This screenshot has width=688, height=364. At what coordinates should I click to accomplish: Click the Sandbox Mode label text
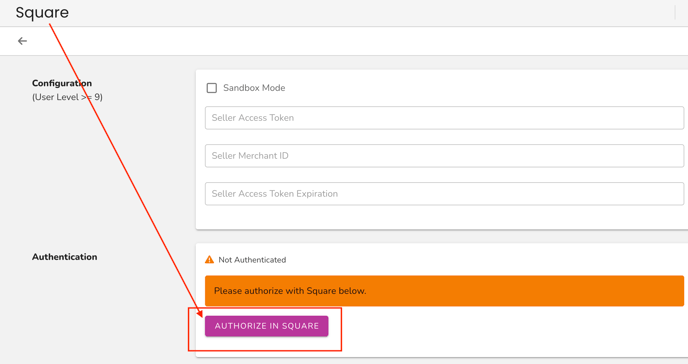click(x=254, y=88)
